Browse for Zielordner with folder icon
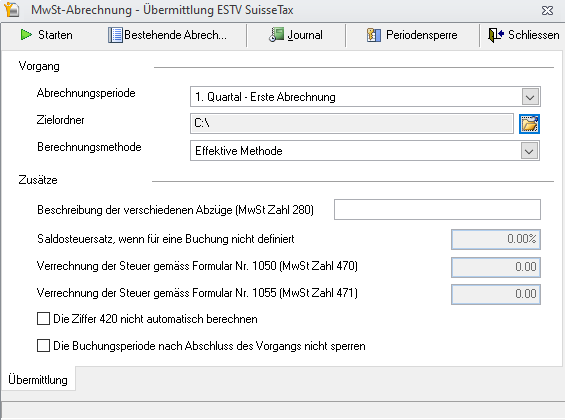Image resolution: width=565 pixels, height=420 pixels. coord(529,124)
